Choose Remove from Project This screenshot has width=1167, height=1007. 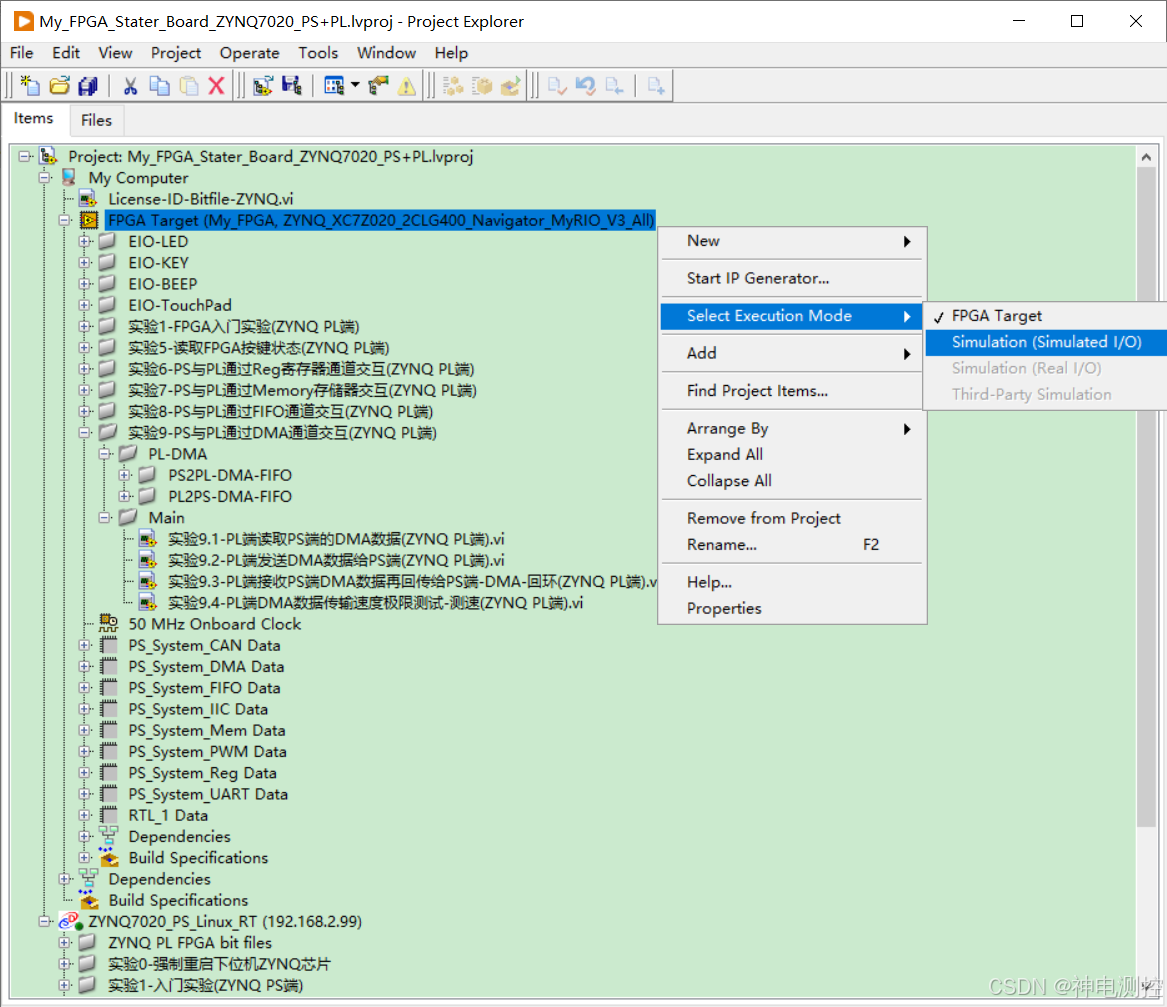(792, 518)
